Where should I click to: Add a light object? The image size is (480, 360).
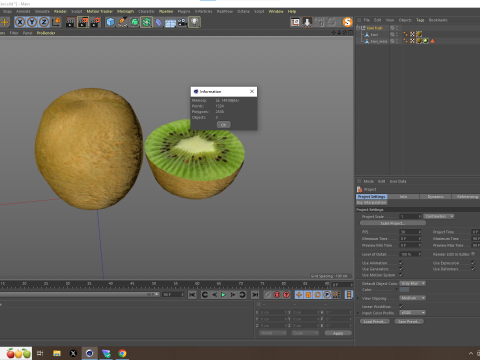pyautogui.click(x=195, y=22)
